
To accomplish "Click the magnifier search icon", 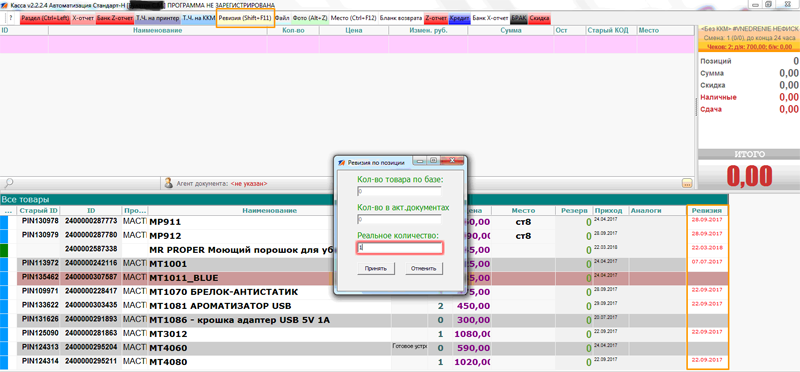I will pos(8,182).
